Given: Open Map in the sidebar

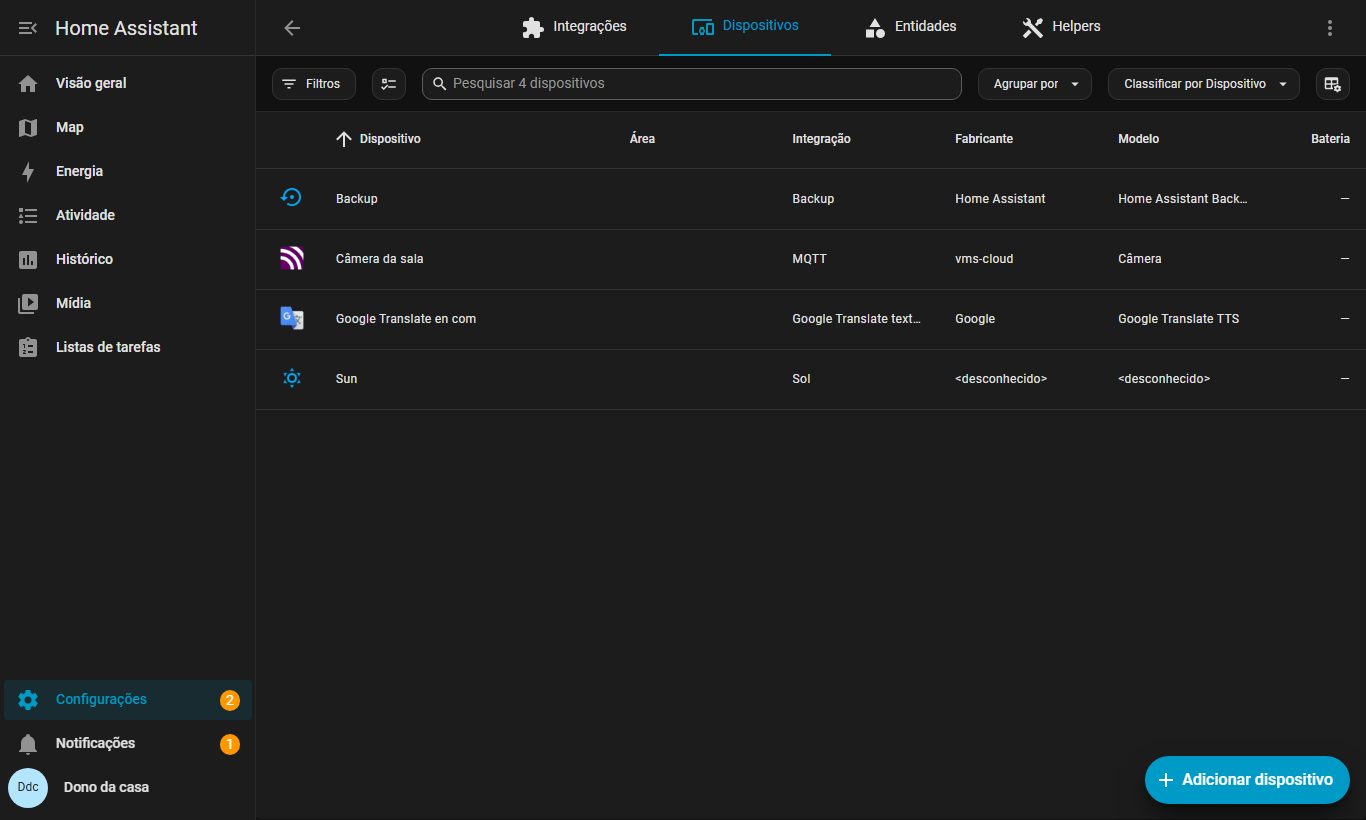Looking at the screenshot, I should (128, 127).
